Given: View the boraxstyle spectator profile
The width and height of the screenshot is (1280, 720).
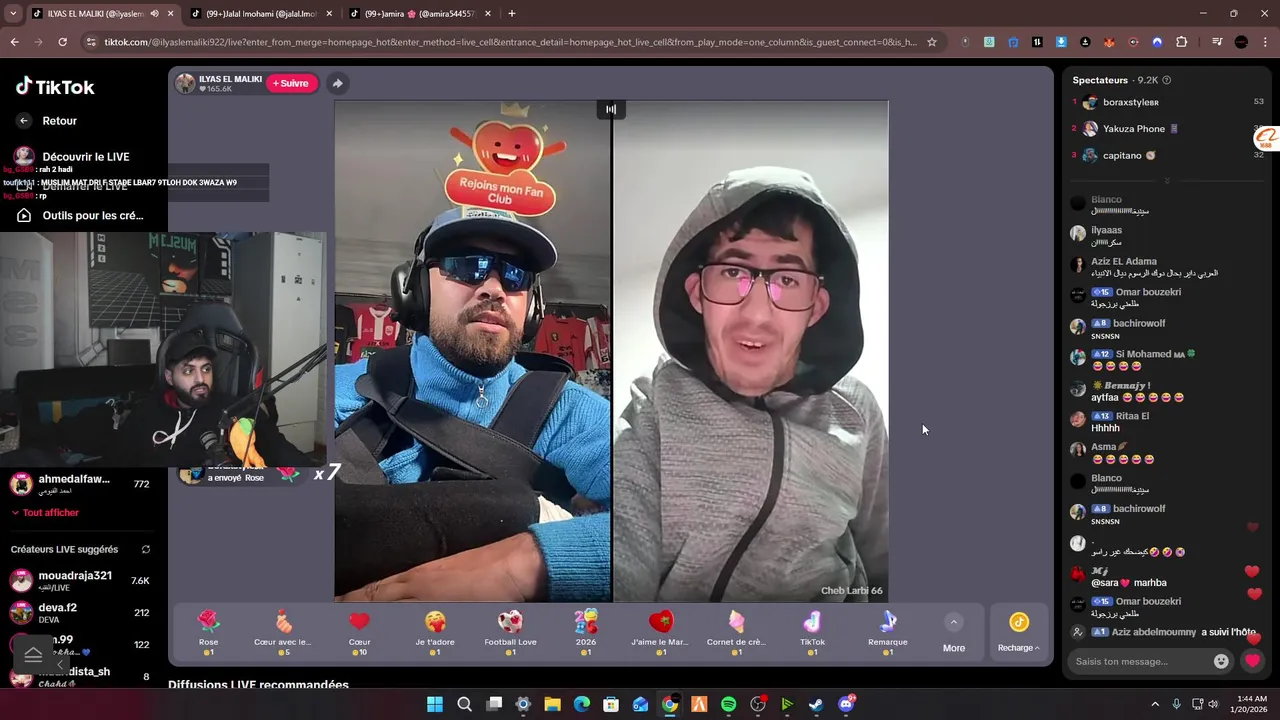Looking at the screenshot, I should click(x=1130, y=102).
